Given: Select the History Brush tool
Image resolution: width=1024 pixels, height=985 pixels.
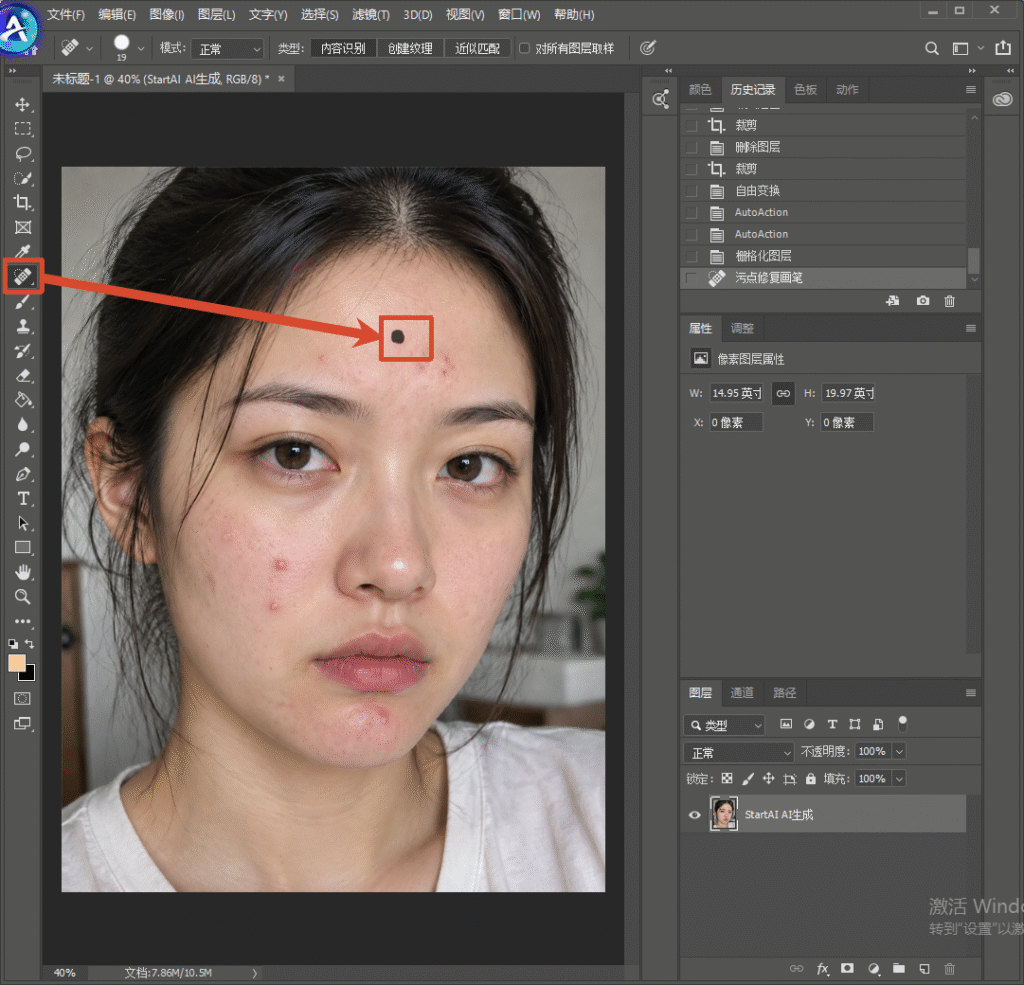Looking at the screenshot, I should [x=23, y=351].
